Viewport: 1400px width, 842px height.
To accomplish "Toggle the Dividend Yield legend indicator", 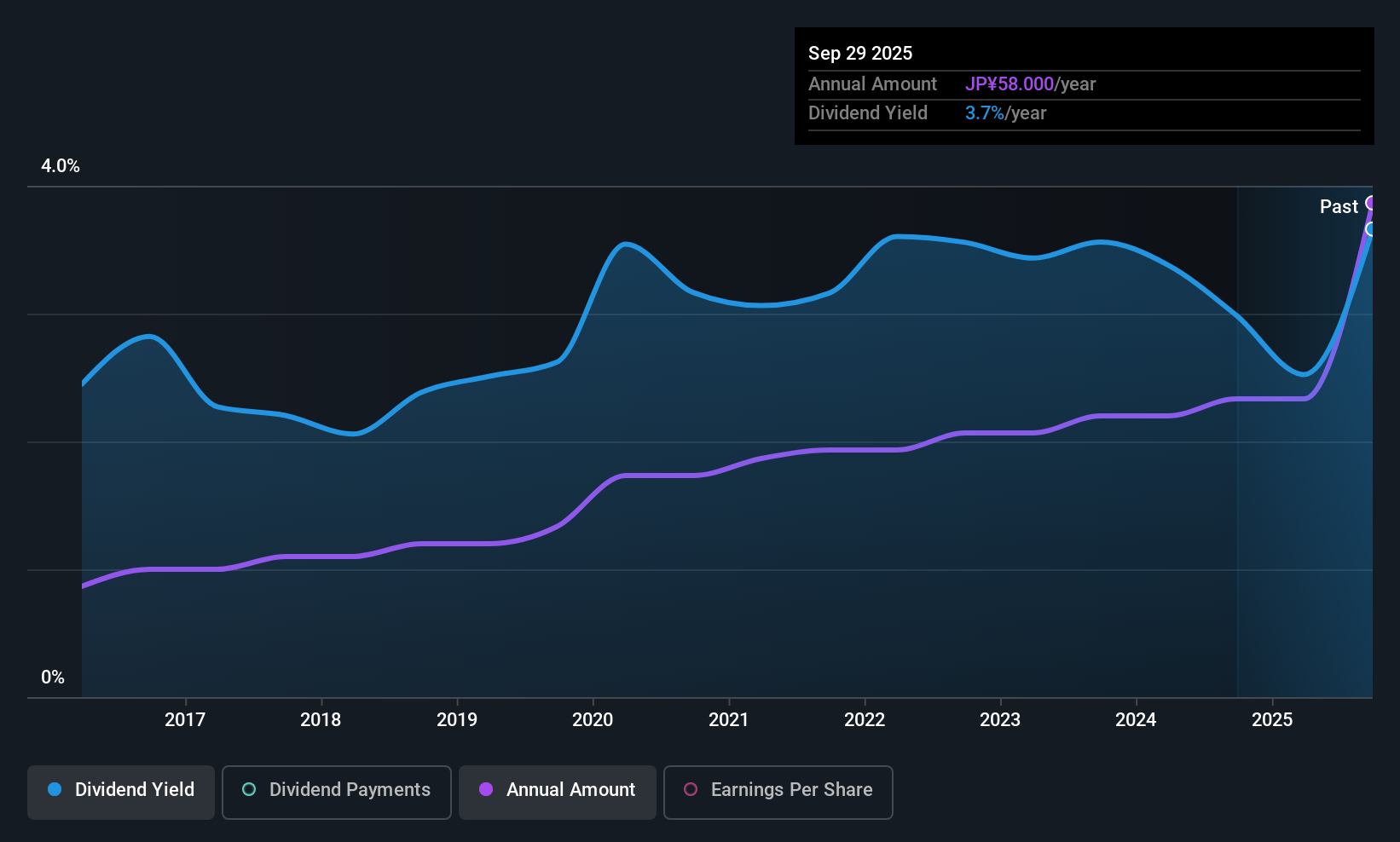I will pos(54,790).
